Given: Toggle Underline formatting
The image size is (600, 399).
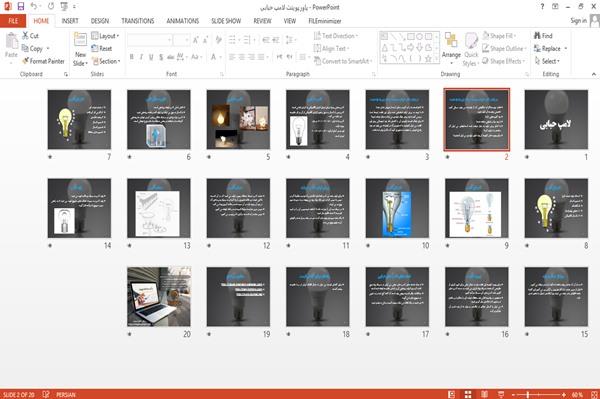Looking at the screenshot, I should click(x=151, y=57).
